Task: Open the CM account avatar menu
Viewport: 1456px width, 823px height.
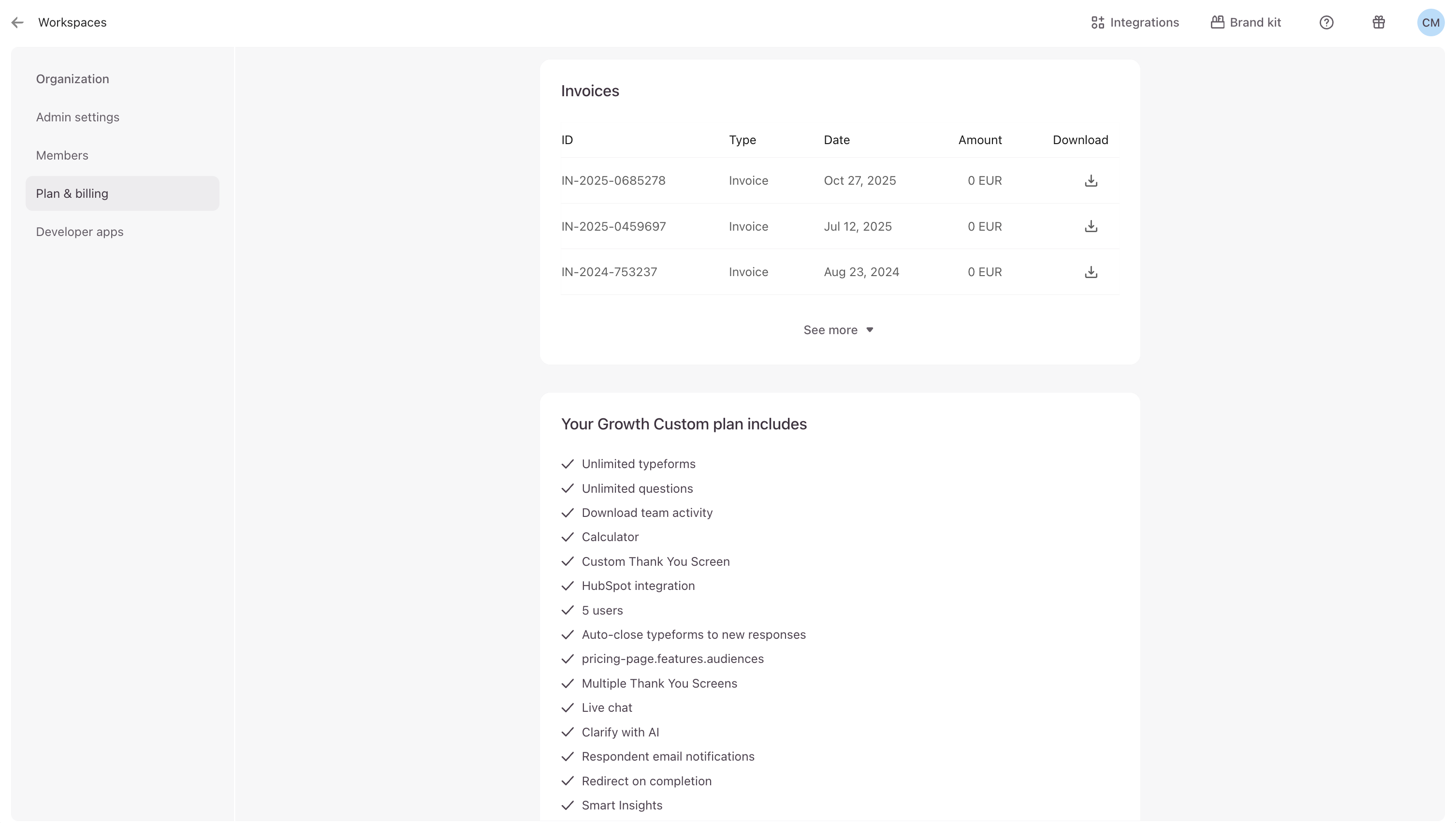Action: [x=1430, y=23]
